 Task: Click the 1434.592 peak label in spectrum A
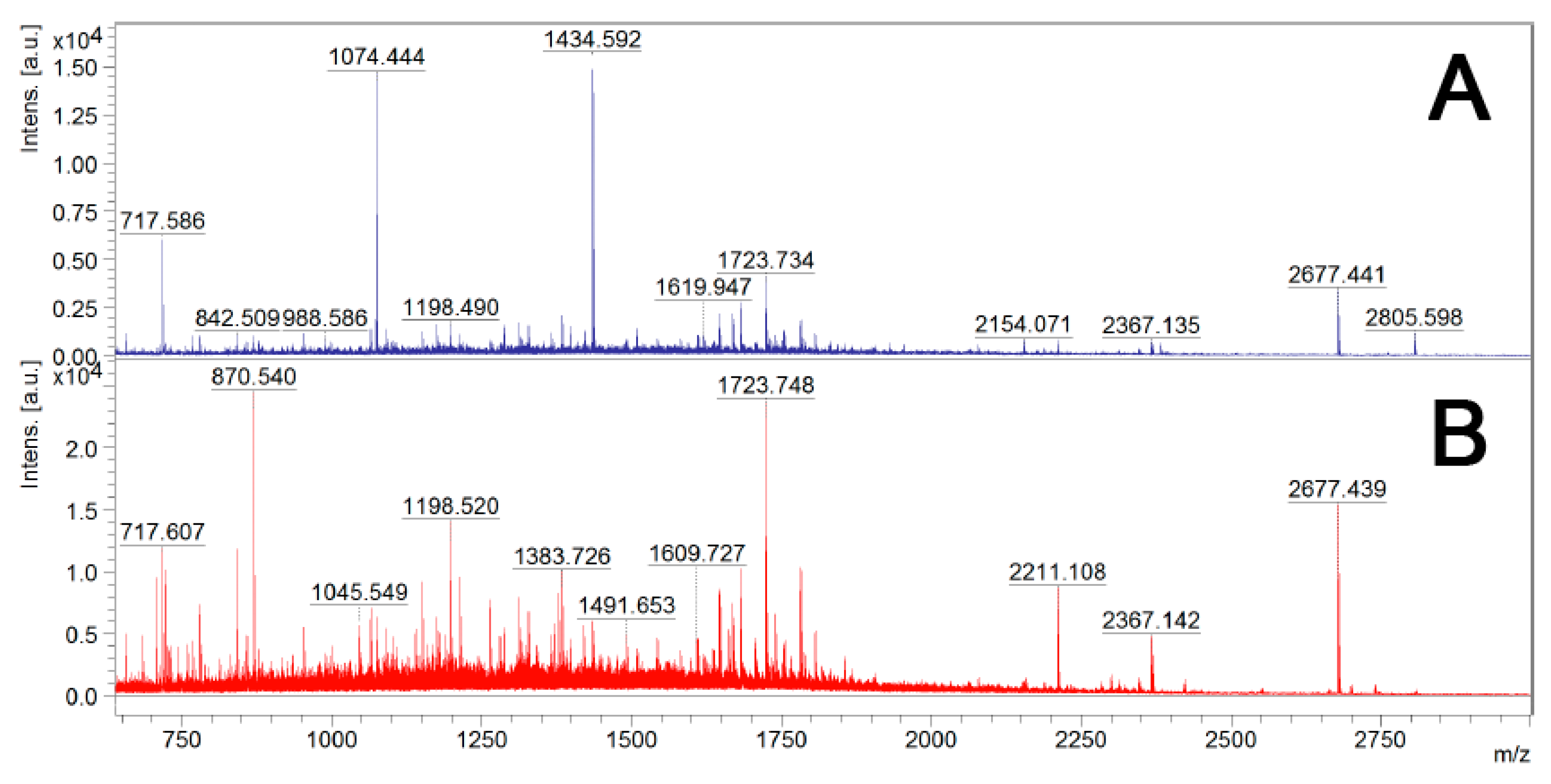(592, 40)
